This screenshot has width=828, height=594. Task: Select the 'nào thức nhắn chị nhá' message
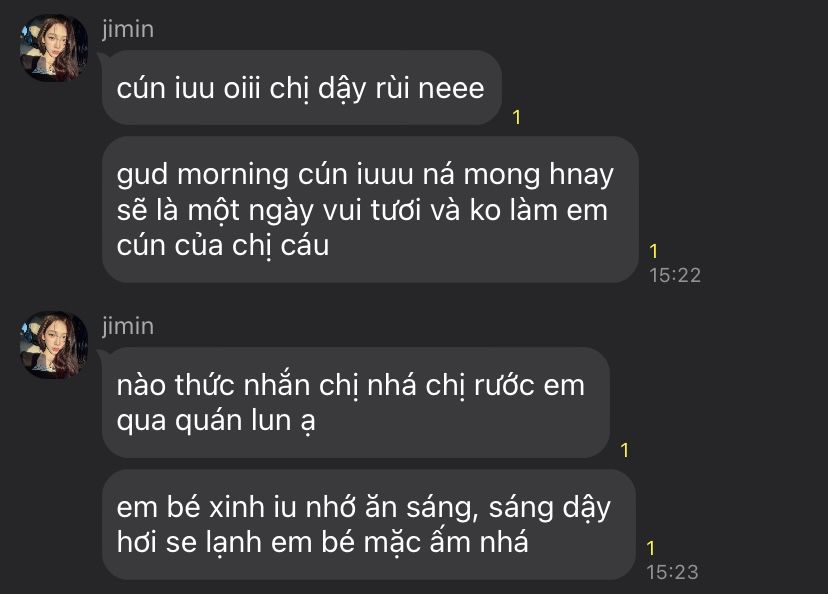pyautogui.click(x=356, y=402)
